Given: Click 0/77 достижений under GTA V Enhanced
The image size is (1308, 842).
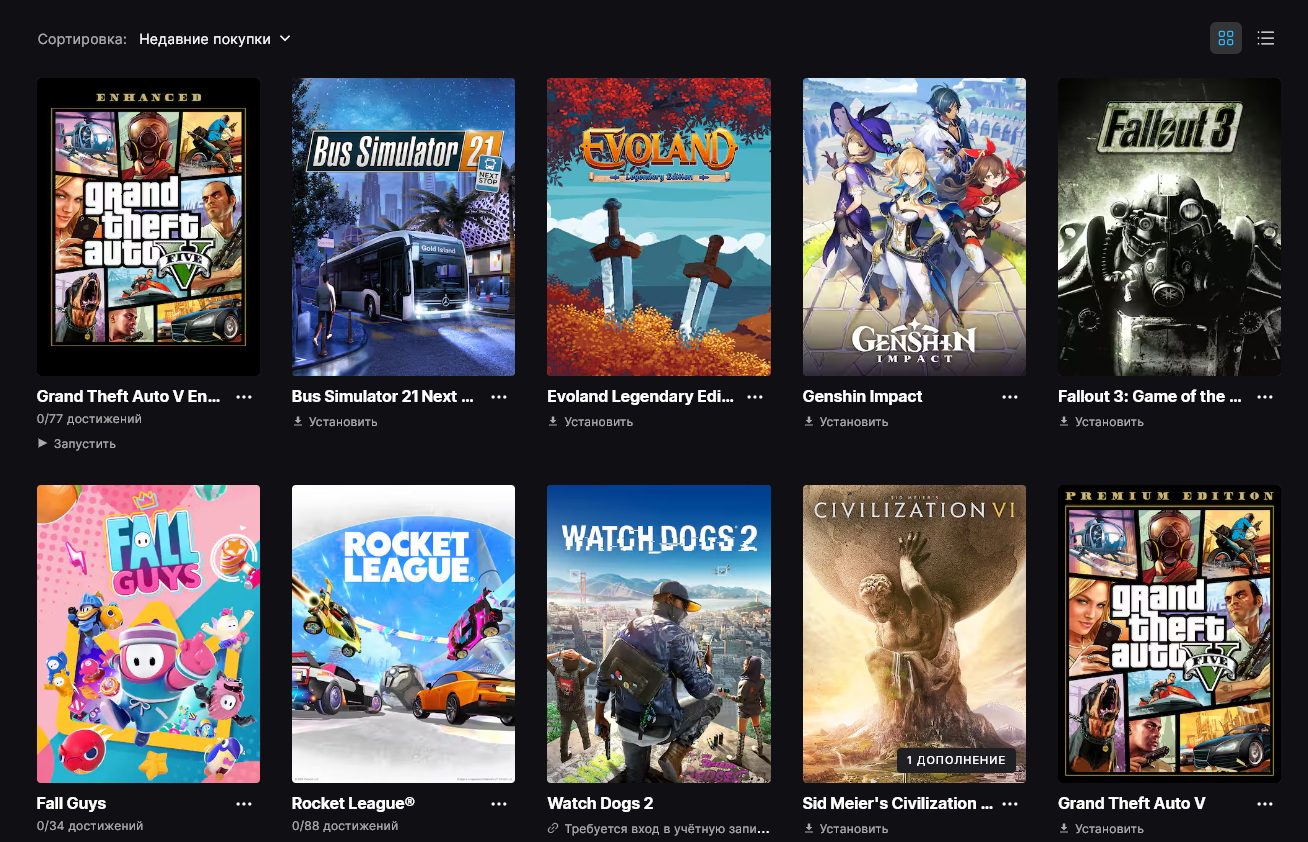Looking at the screenshot, I should click(89, 419).
